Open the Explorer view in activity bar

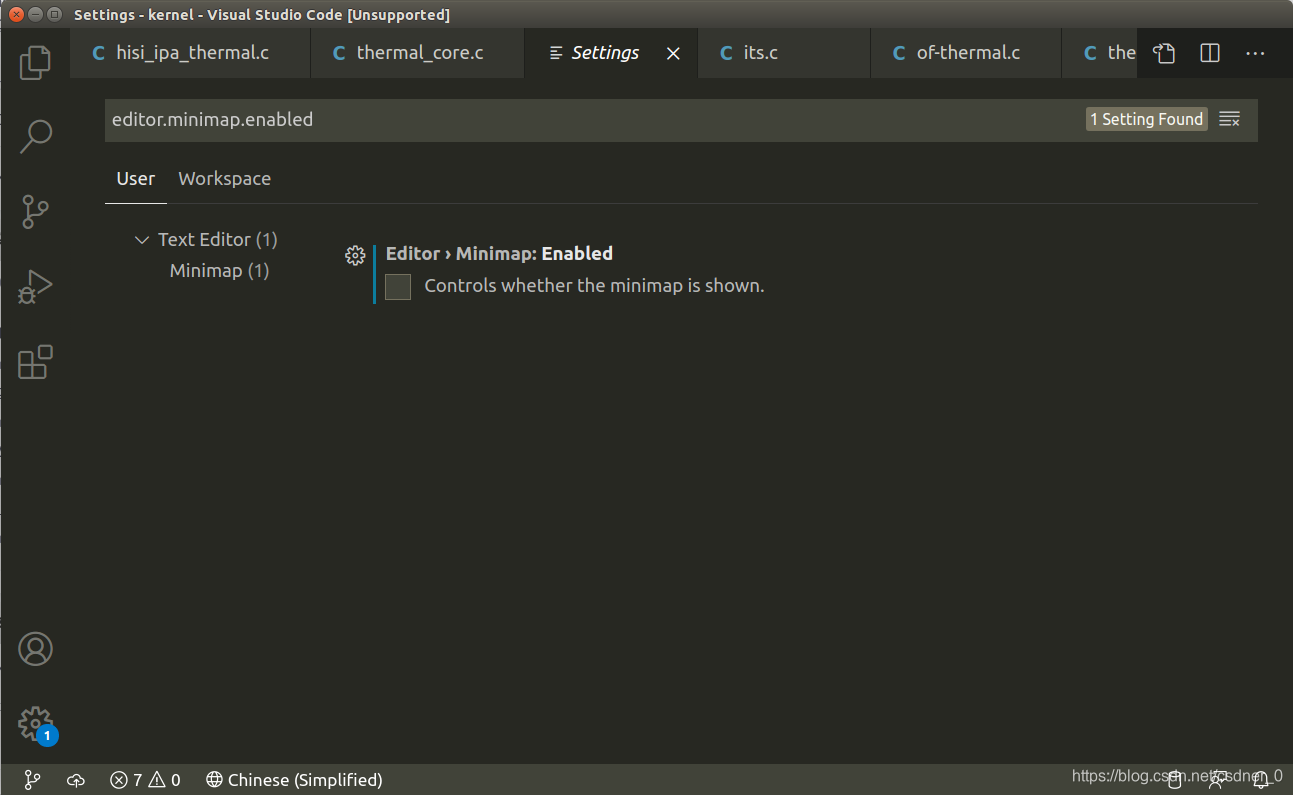35,62
